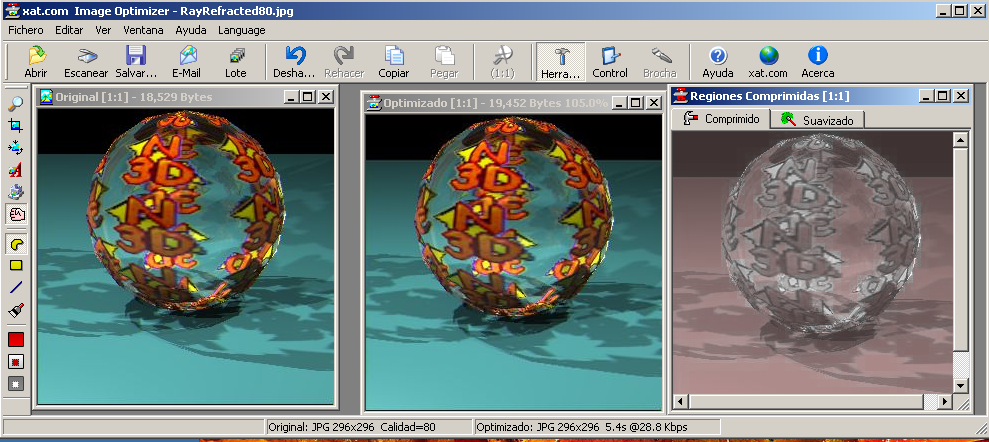The height and width of the screenshot is (442, 989).
Task: Open the Fichero menu
Action: (26, 30)
